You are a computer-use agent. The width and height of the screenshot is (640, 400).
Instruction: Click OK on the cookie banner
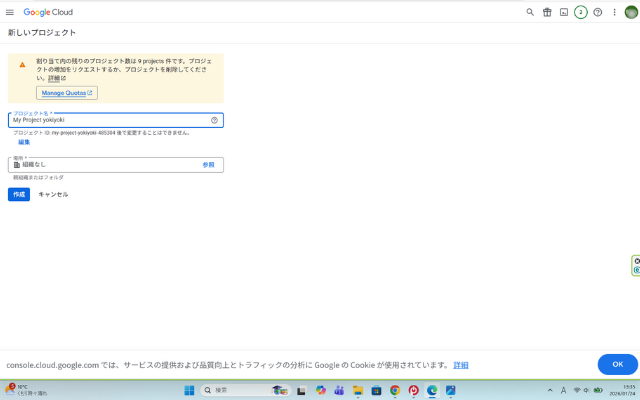pos(617,364)
